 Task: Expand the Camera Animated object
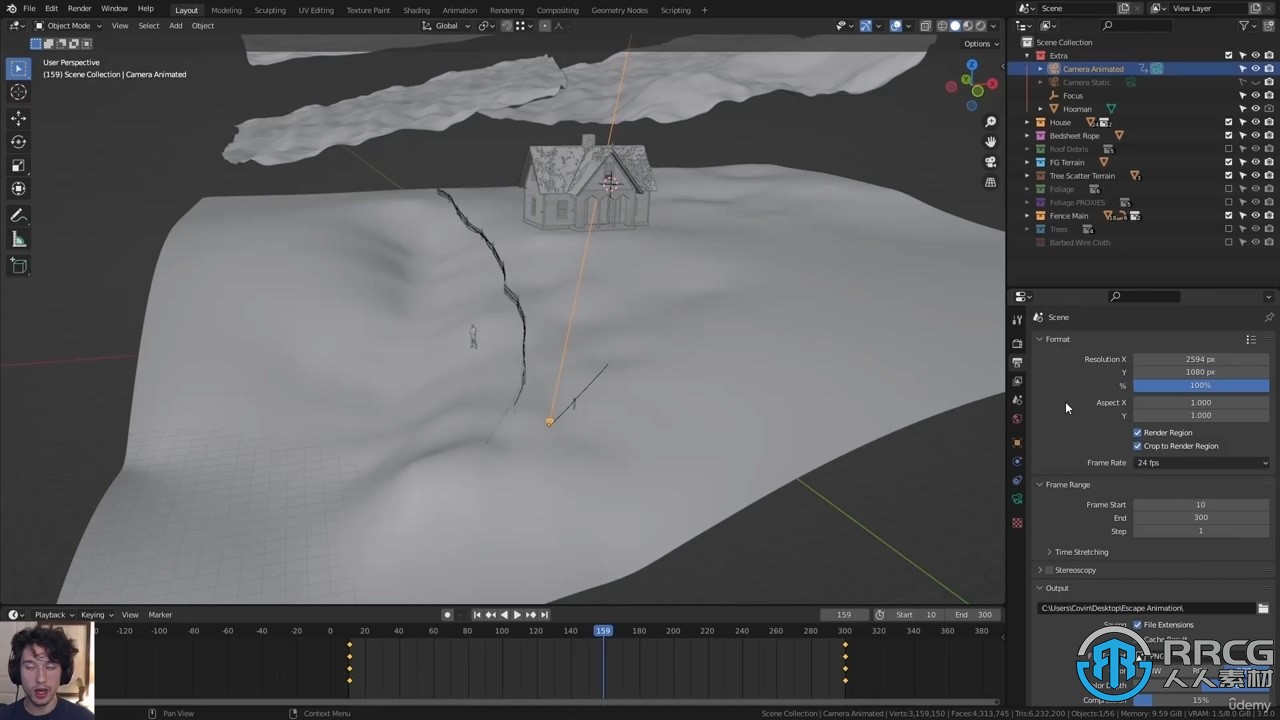click(x=1040, y=69)
